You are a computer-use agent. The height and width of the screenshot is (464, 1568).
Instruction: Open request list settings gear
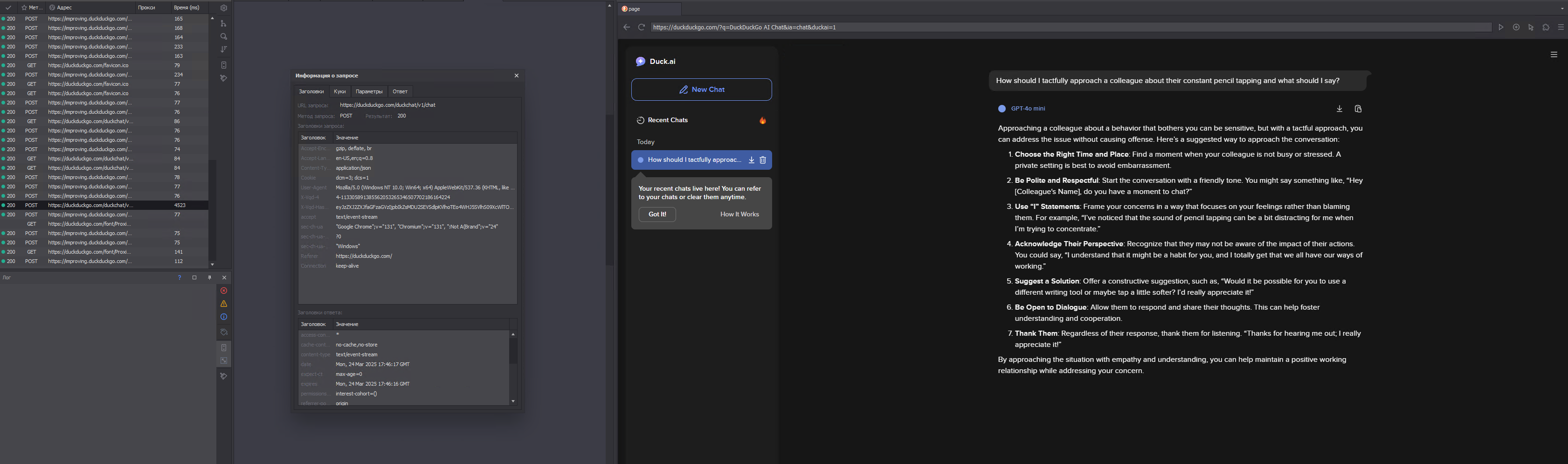pyautogui.click(x=223, y=8)
